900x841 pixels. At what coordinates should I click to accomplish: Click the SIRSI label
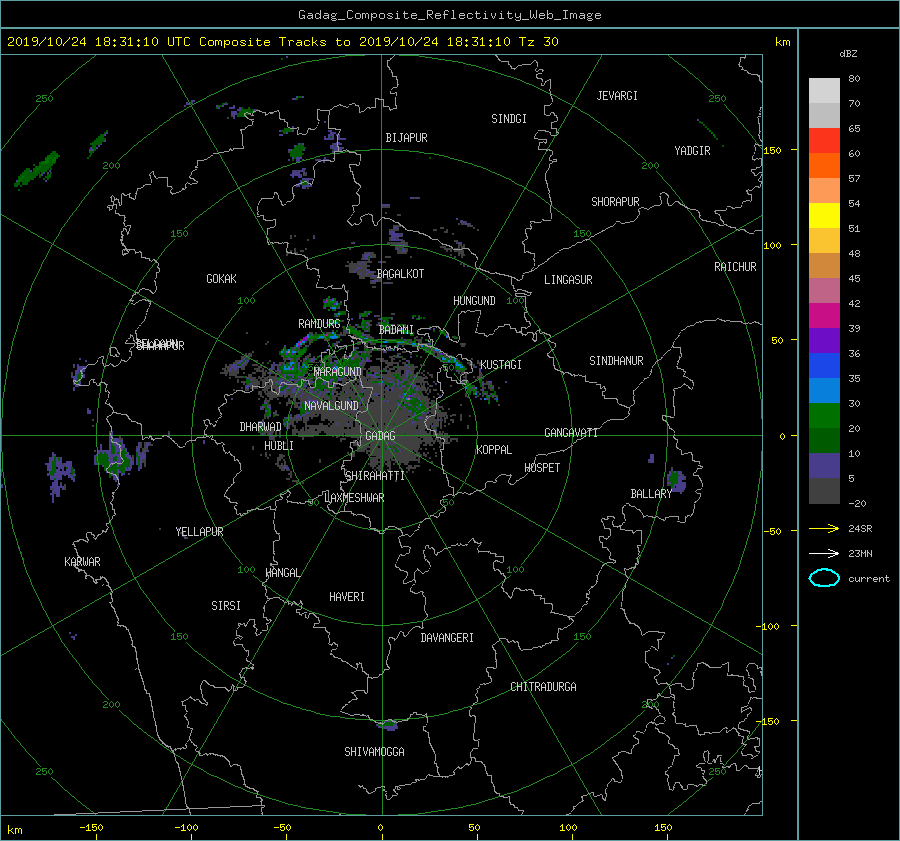226,606
